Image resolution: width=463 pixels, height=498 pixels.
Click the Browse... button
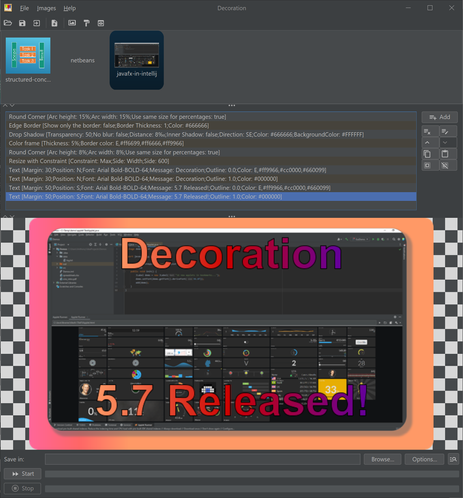[x=382, y=459]
